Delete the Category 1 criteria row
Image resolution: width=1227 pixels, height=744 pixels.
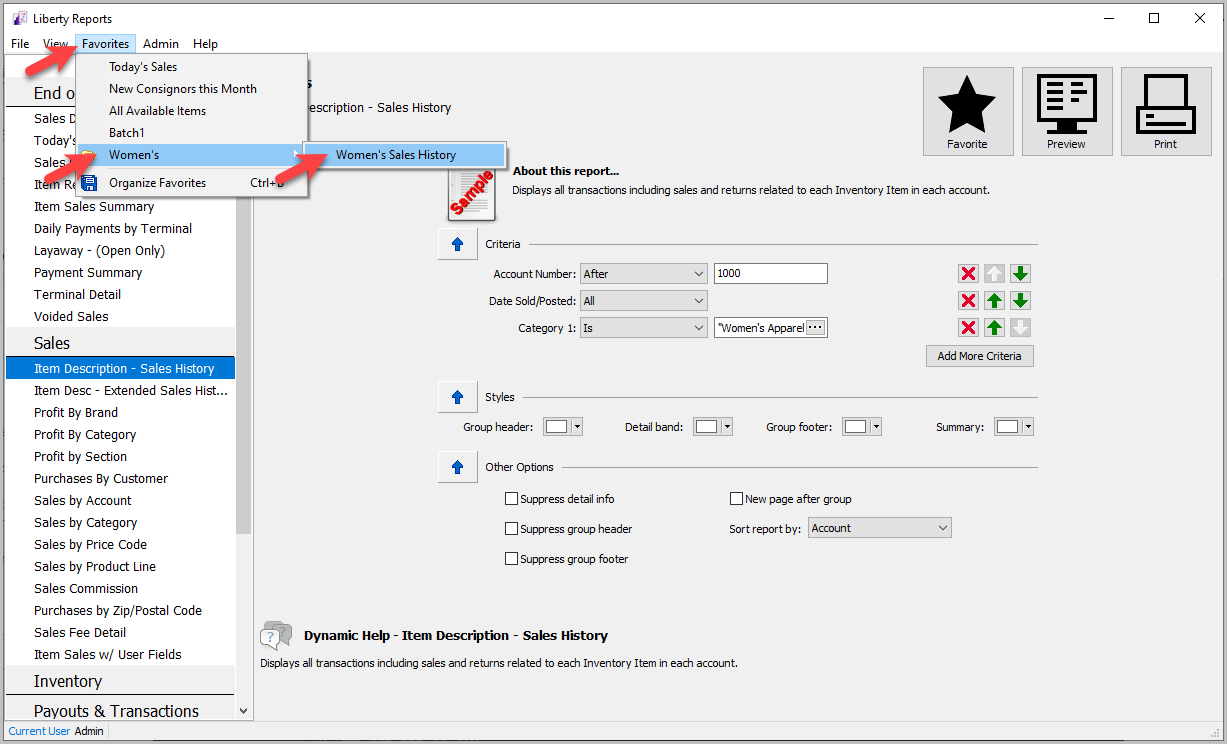[x=968, y=328]
